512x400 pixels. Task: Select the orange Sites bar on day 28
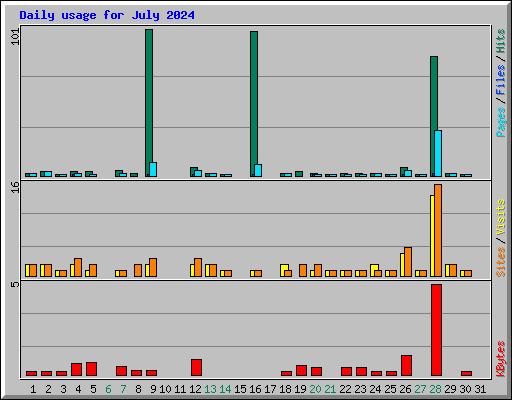point(438,230)
